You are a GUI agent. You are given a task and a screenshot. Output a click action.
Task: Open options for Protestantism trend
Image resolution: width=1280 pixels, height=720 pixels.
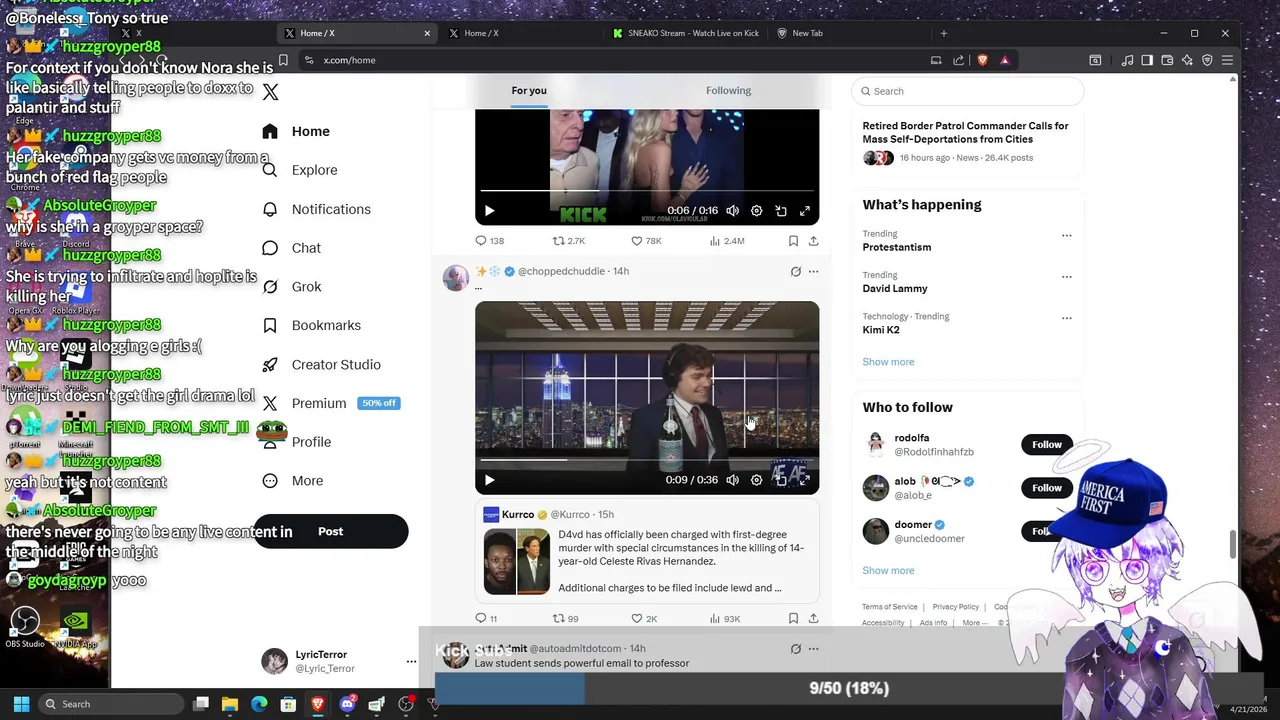coord(1066,236)
